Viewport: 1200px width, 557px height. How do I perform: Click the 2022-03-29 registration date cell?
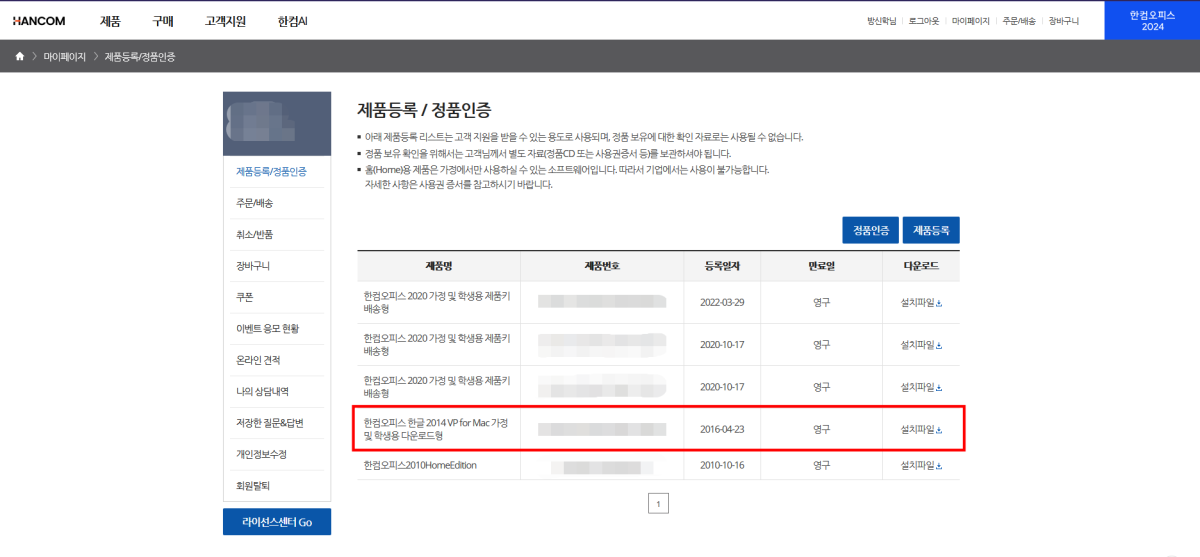click(724, 302)
